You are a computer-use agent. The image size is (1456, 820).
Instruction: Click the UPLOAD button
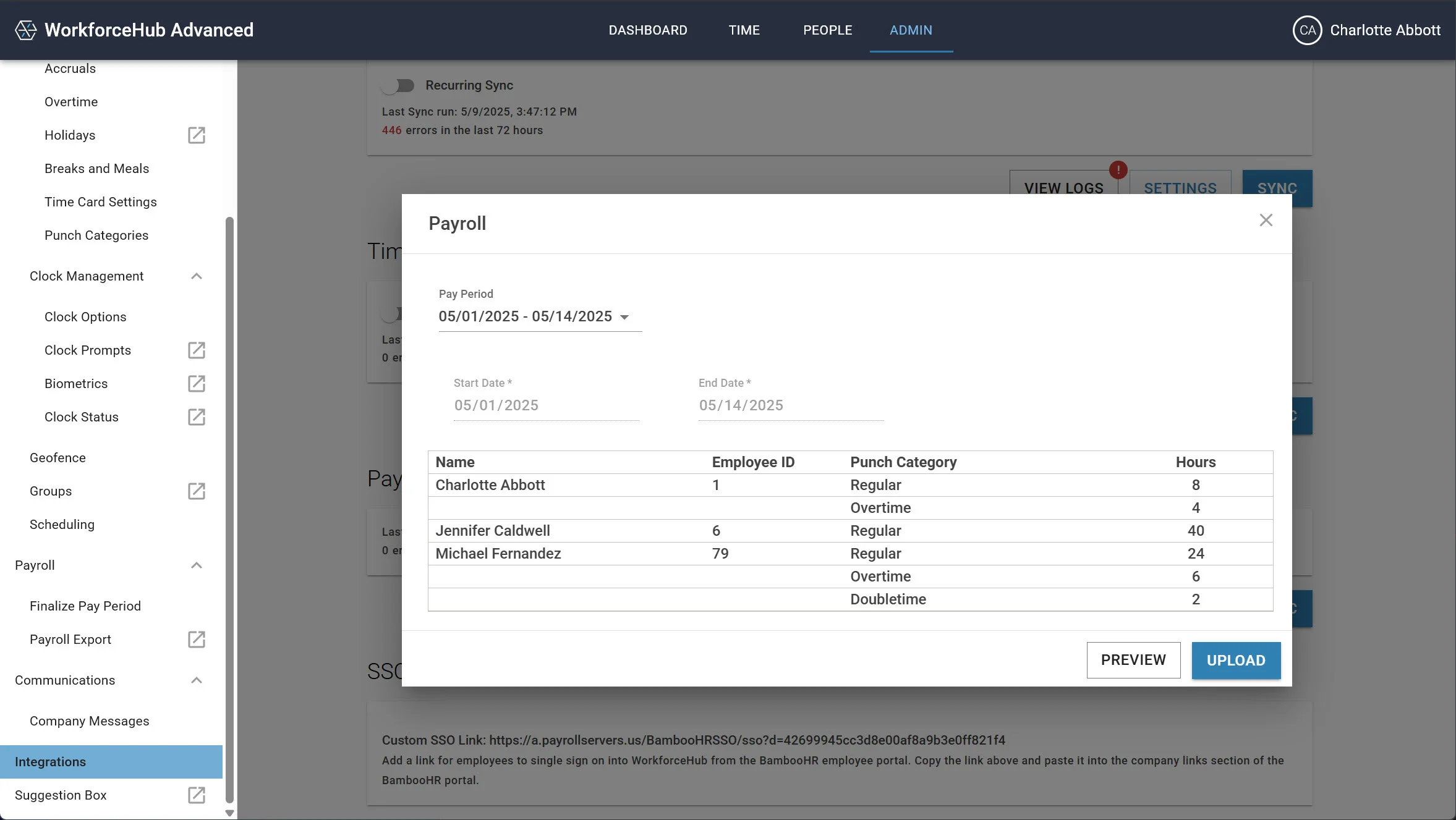coord(1235,661)
